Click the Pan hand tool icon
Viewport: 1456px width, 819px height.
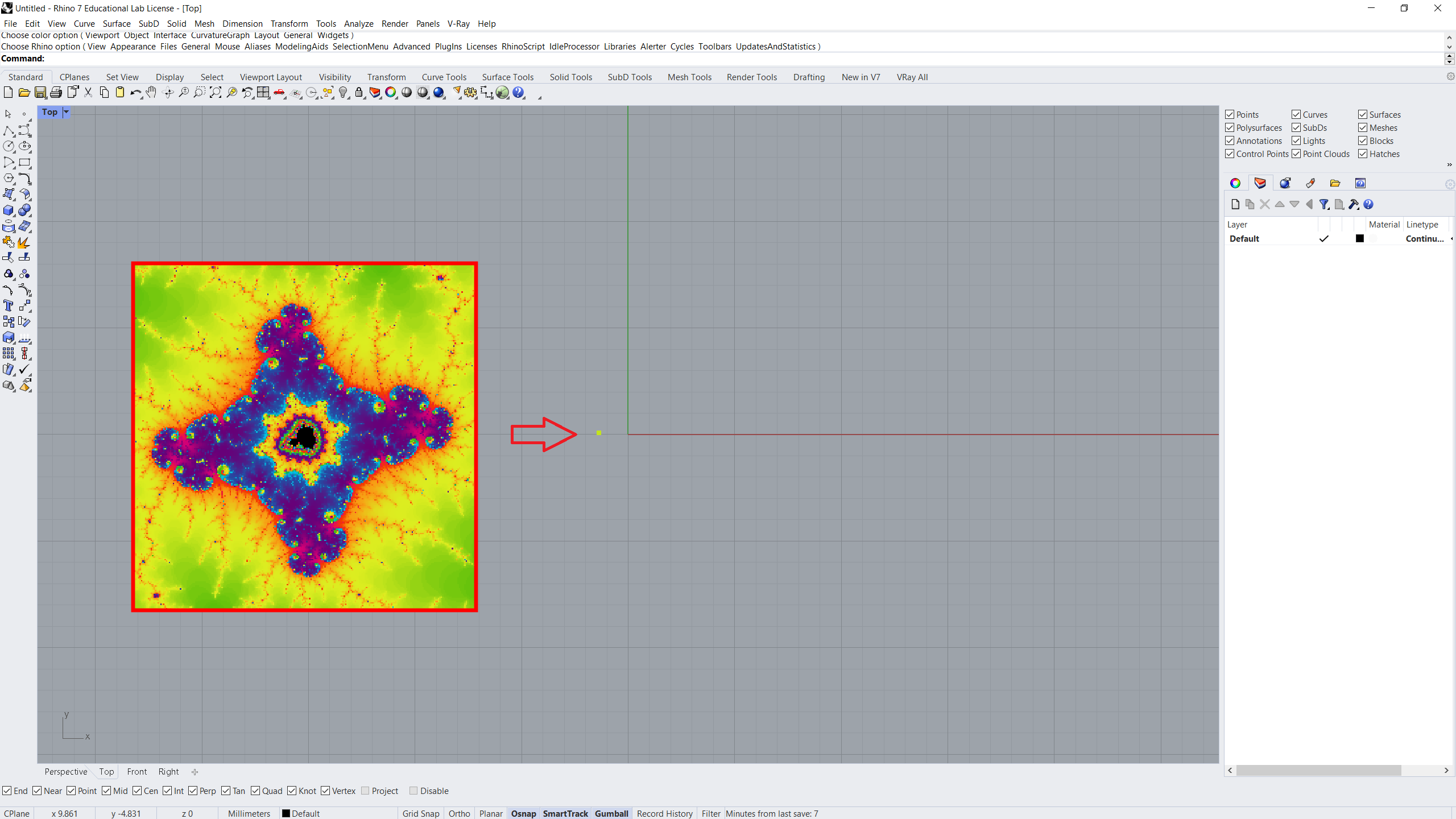151,92
